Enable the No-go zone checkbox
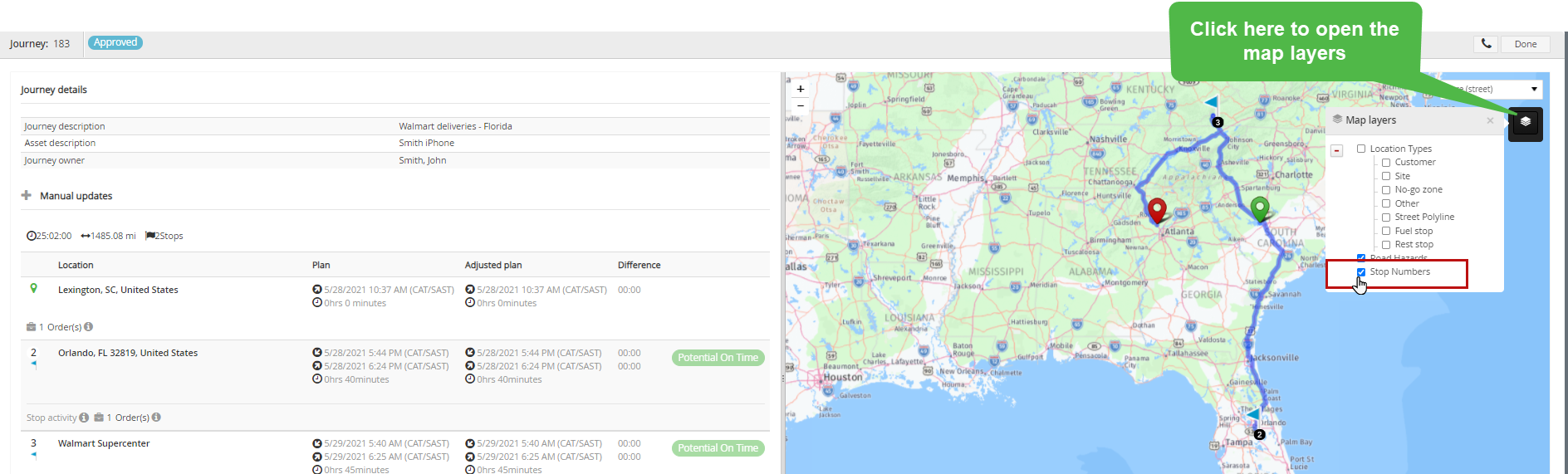 coord(1386,190)
